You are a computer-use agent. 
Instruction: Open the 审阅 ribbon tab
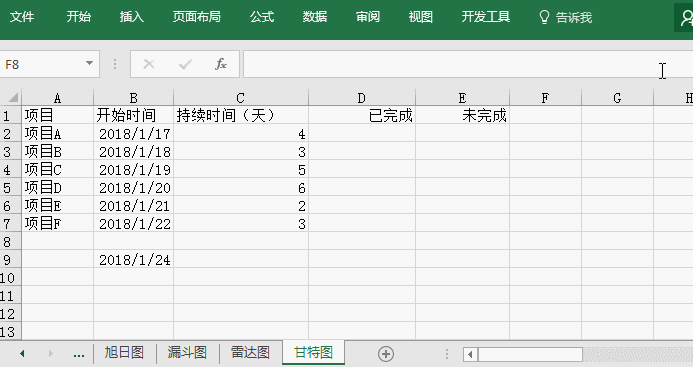(x=368, y=17)
